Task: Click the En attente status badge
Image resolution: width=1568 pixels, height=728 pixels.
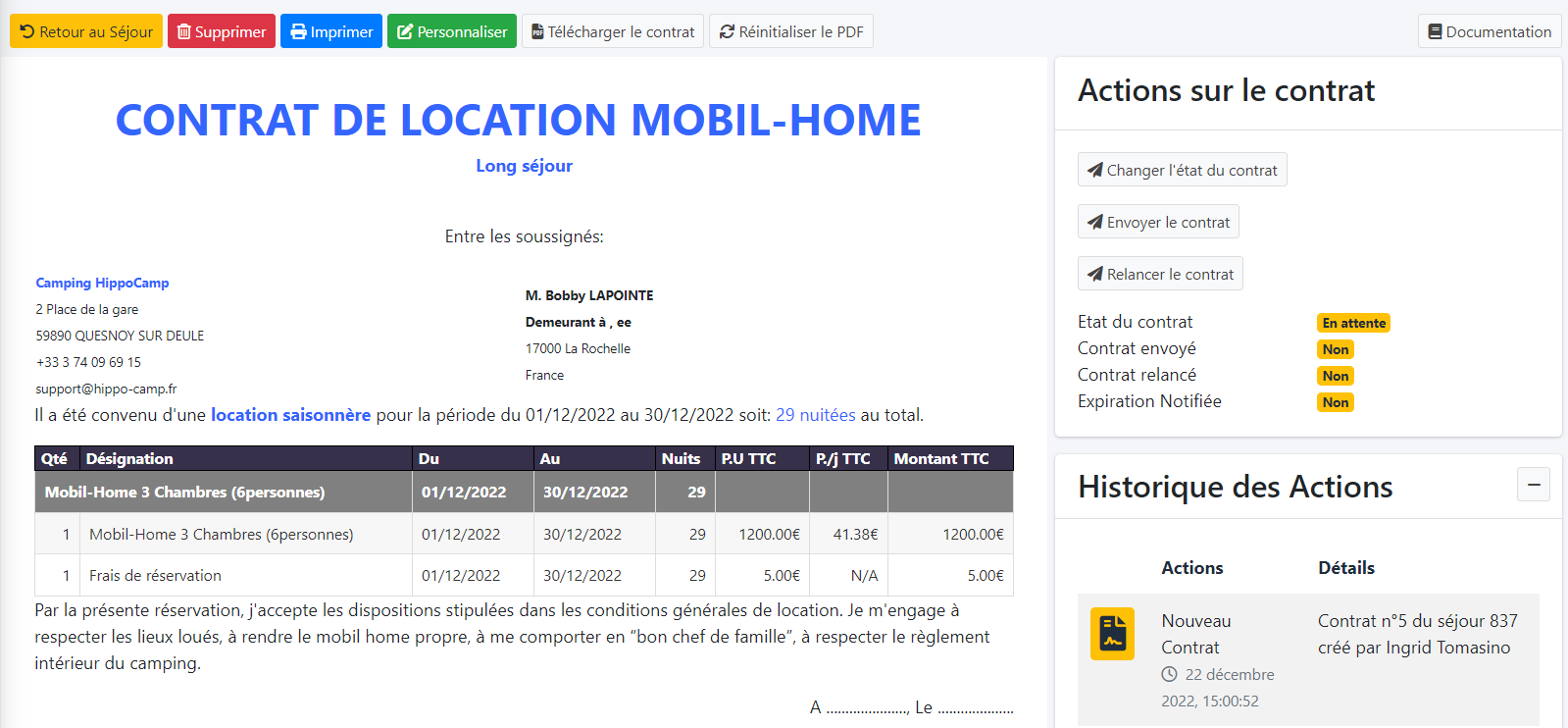Action: (1353, 323)
